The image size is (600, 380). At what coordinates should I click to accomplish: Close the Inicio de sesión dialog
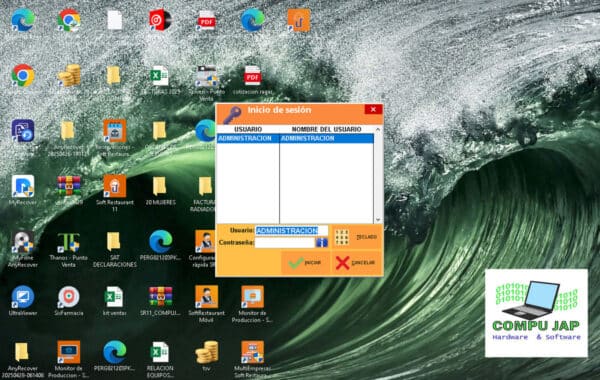tap(373, 109)
